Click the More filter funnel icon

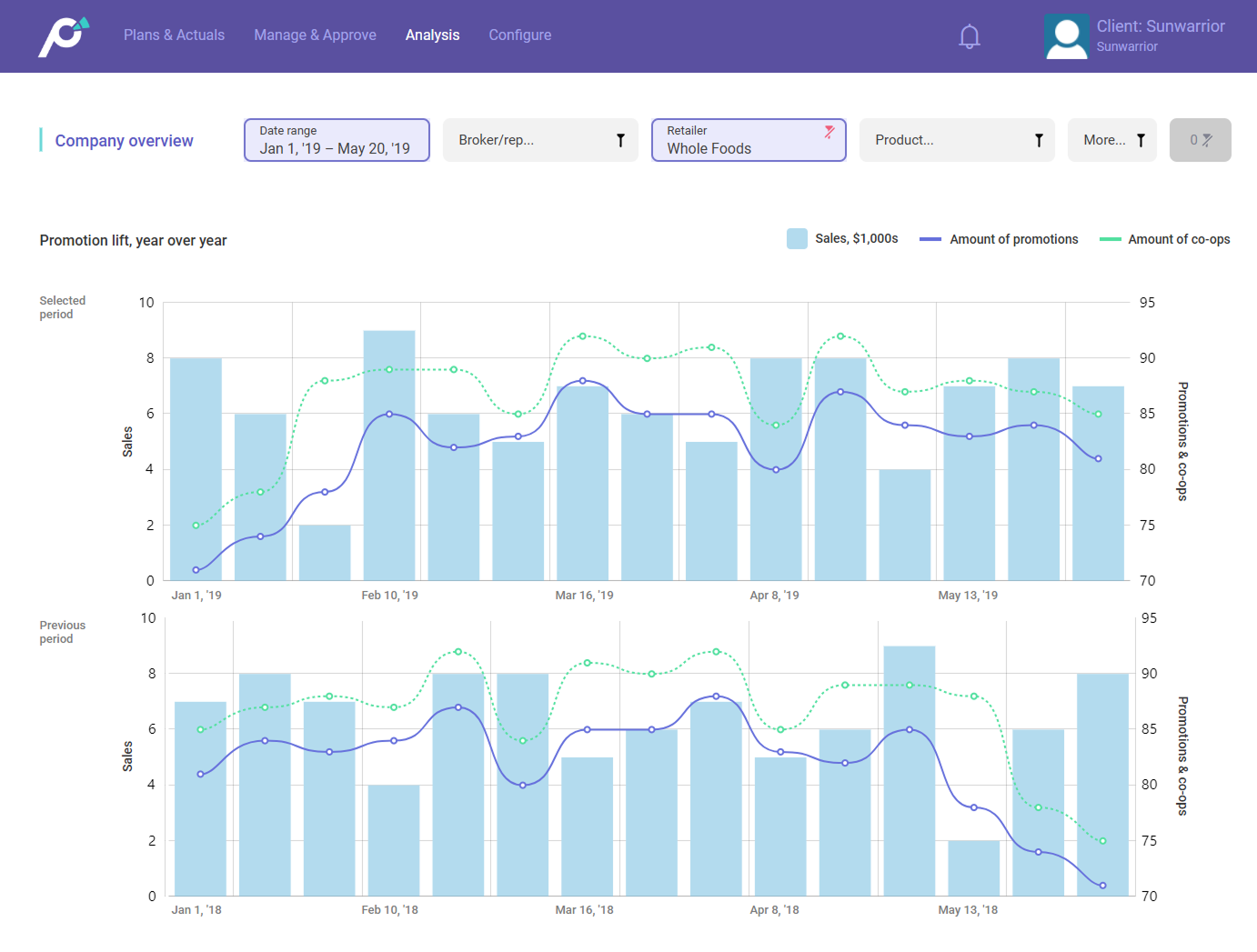1141,140
